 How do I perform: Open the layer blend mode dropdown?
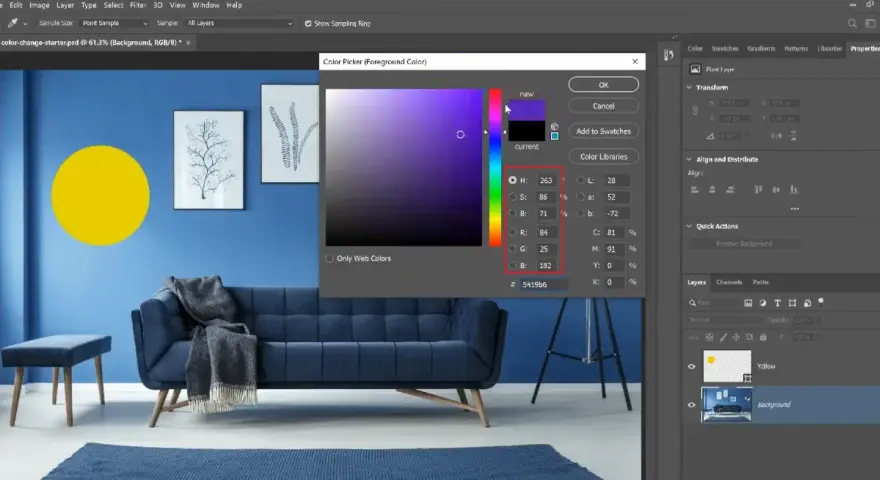pos(723,320)
